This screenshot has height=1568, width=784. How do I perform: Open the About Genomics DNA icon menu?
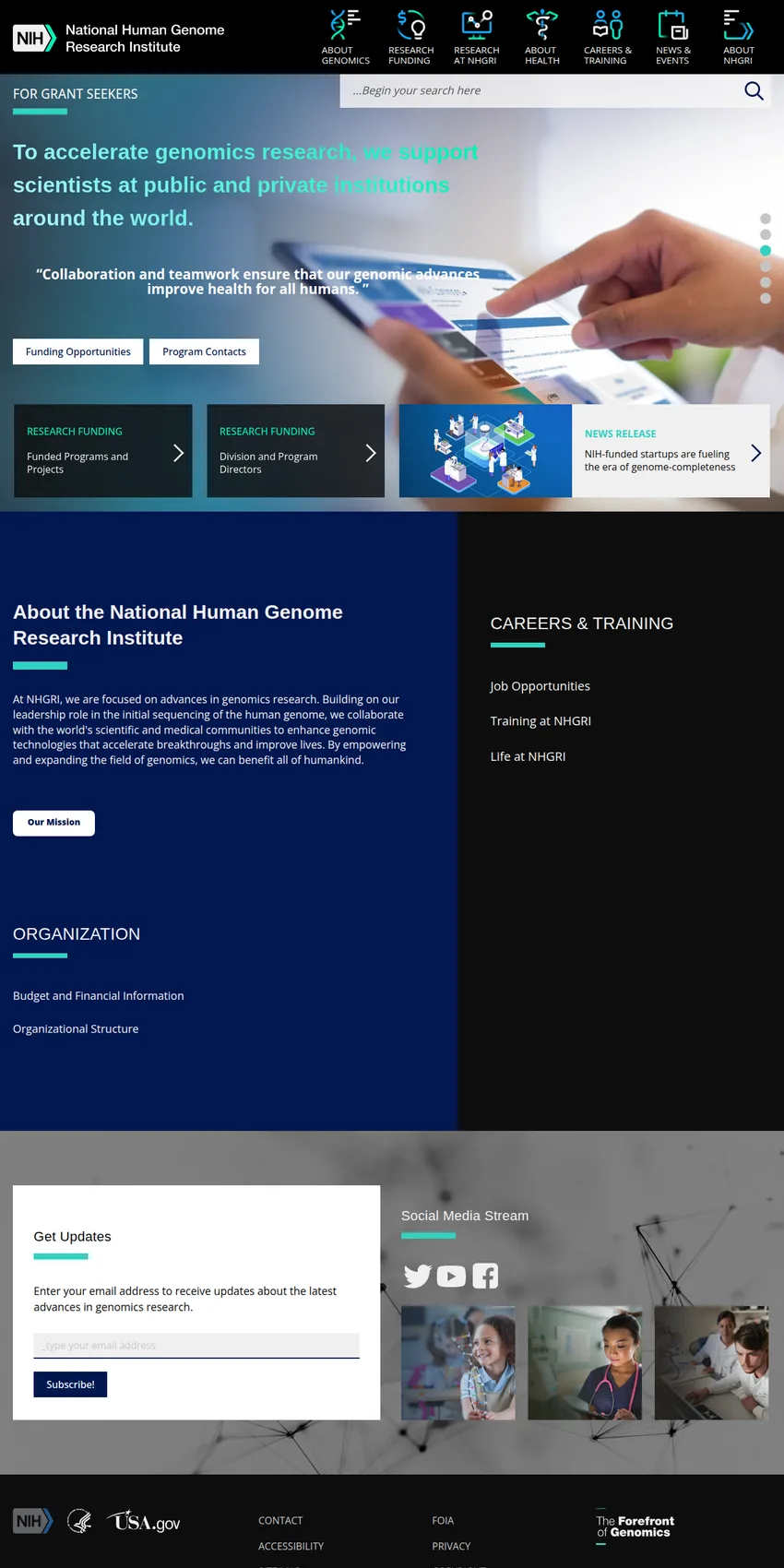coord(345,24)
